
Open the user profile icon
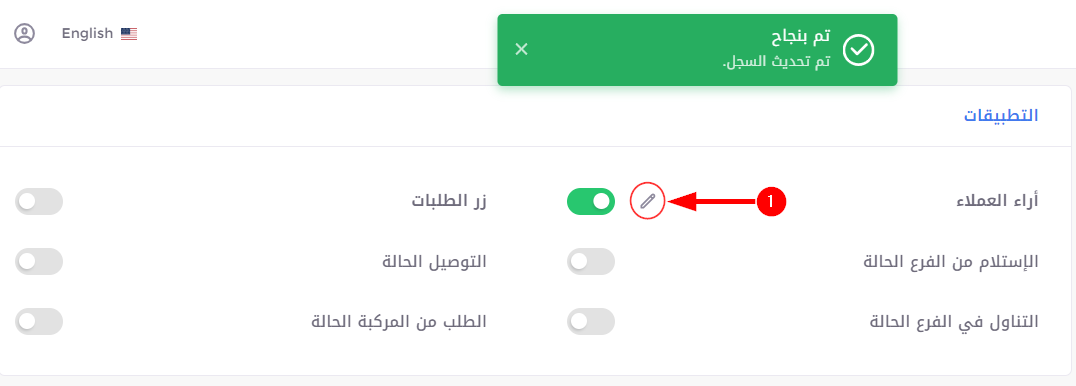point(25,34)
